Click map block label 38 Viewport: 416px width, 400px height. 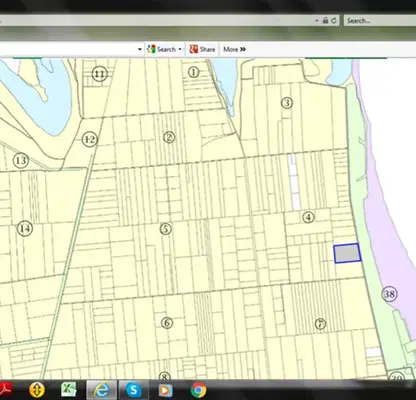(389, 294)
